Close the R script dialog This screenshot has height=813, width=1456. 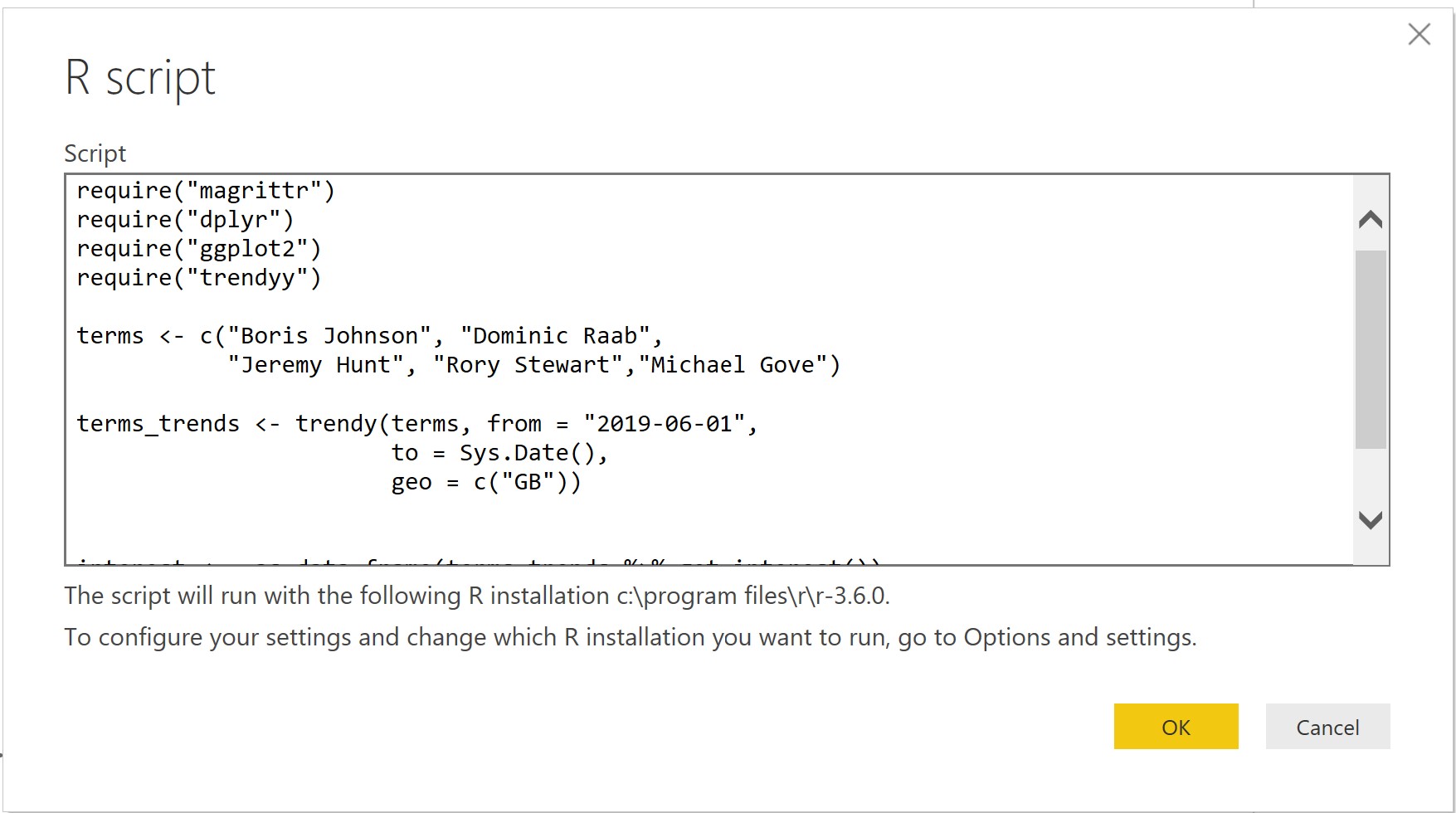coord(1420,35)
